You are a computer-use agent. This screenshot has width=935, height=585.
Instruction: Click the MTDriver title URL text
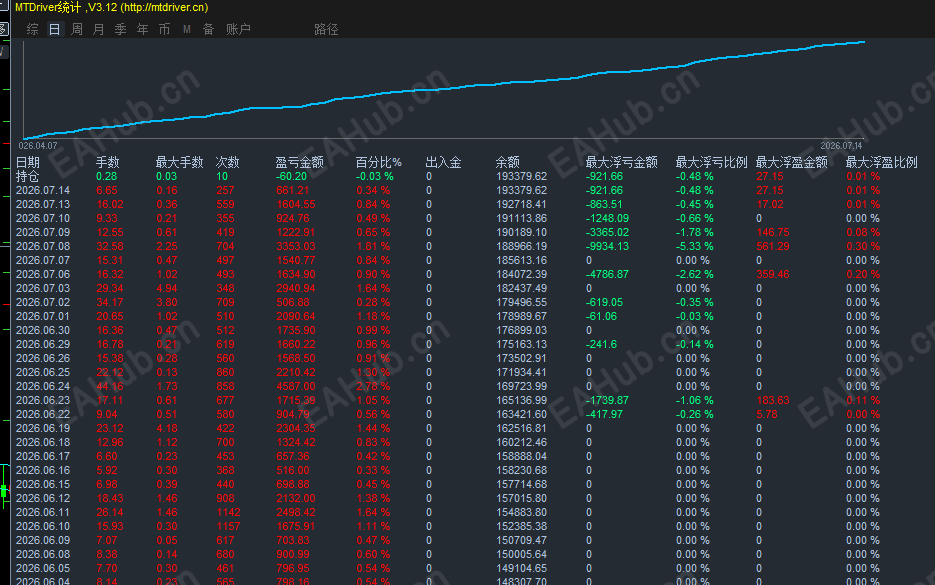(x=164, y=8)
